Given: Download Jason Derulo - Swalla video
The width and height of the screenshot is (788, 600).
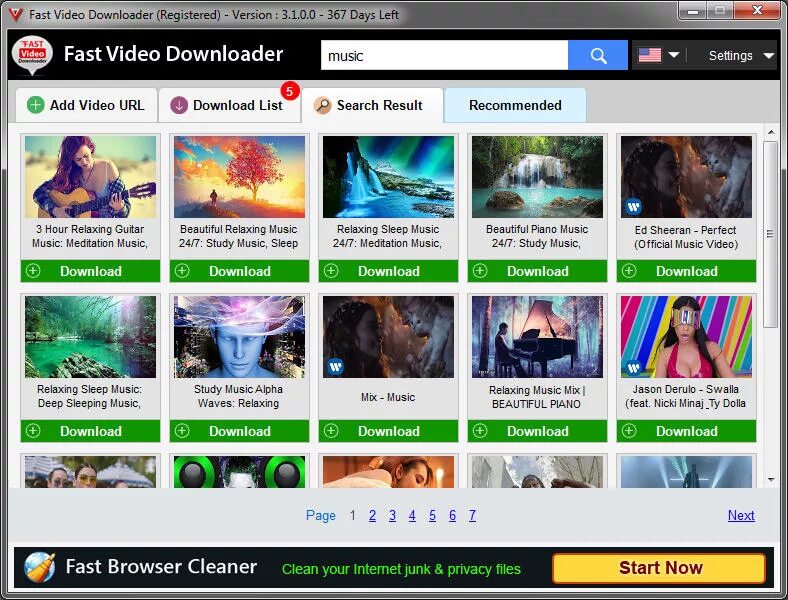Looking at the screenshot, I should click(x=686, y=431).
